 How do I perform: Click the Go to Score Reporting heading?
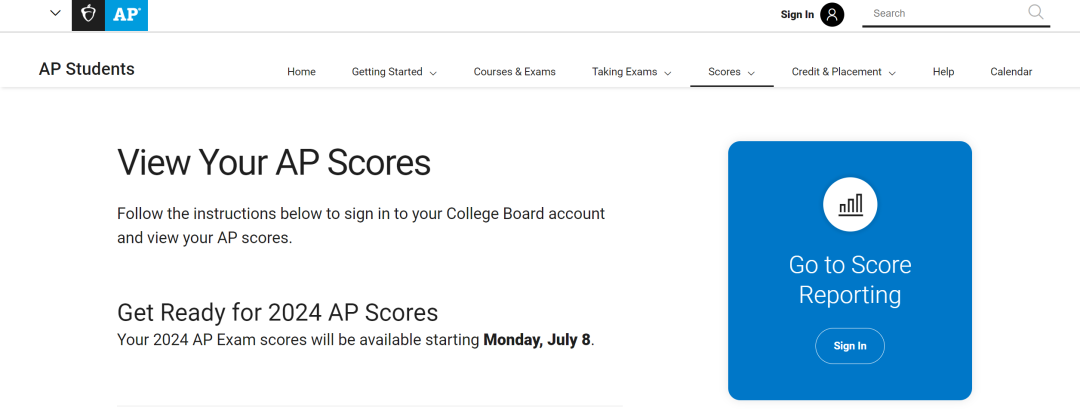pos(850,280)
